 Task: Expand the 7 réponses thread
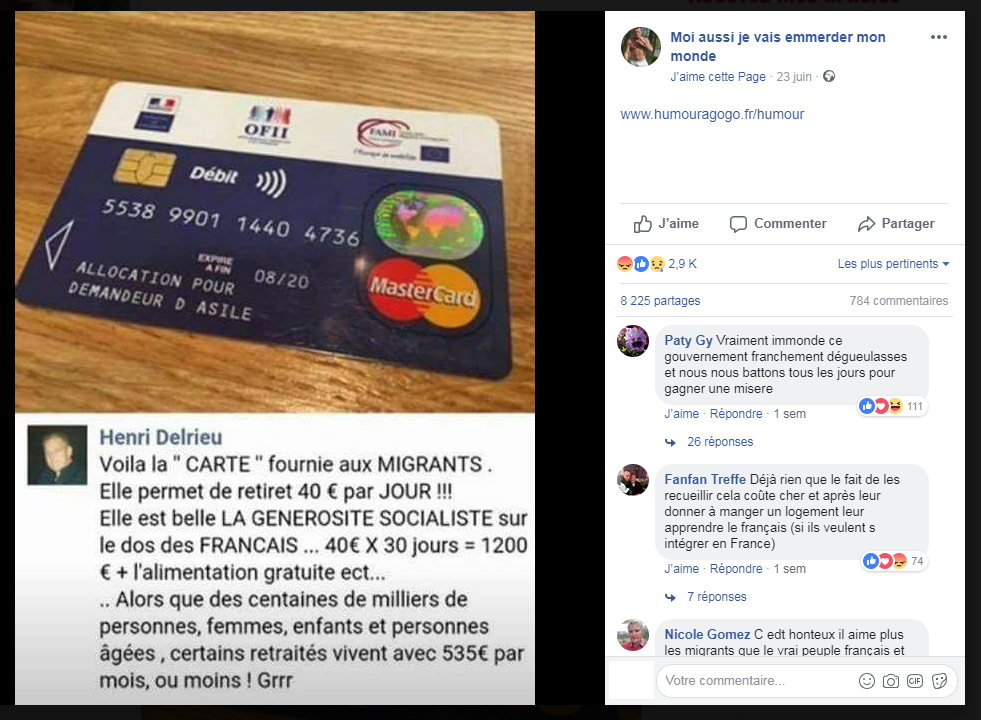tap(716, 597)
